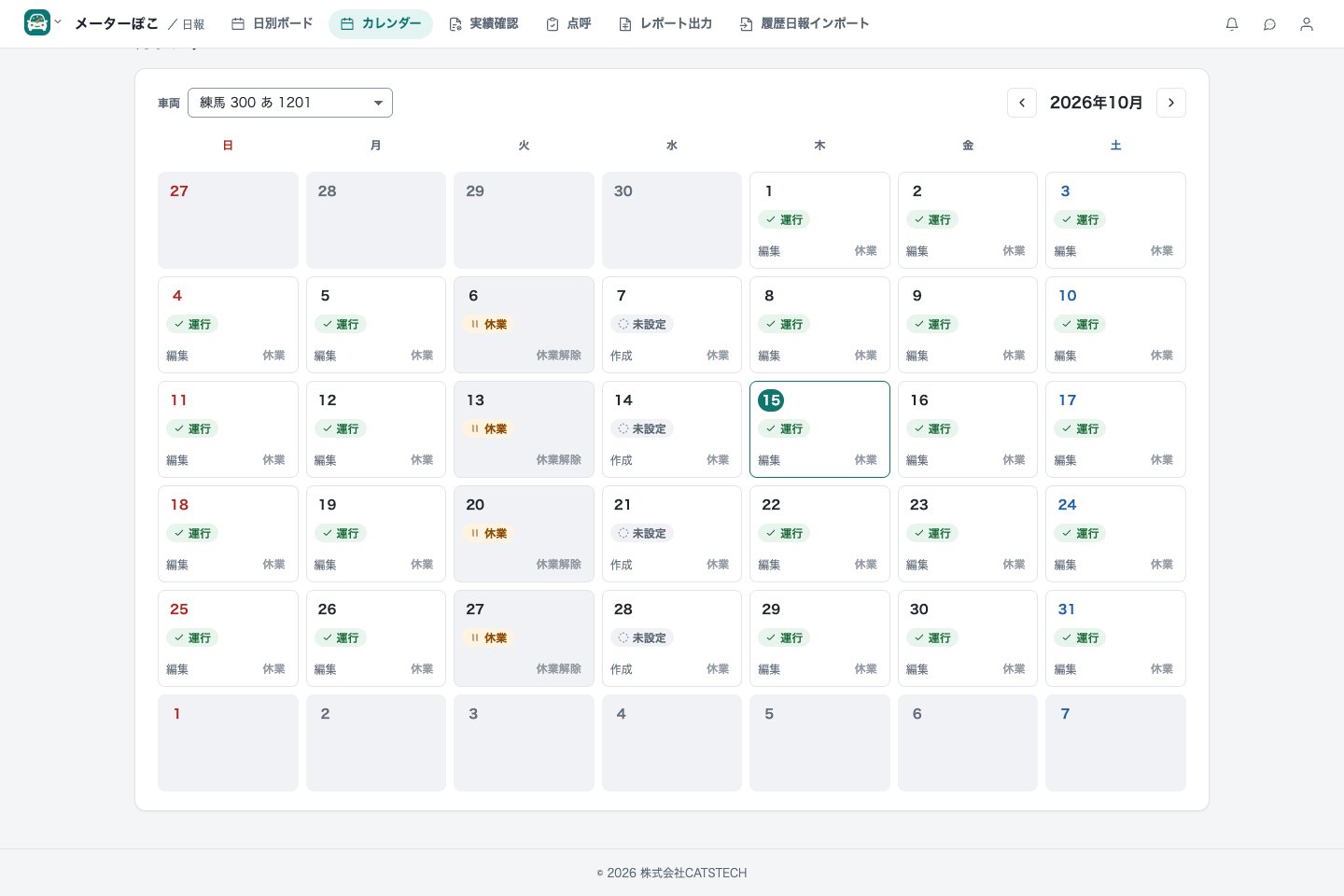Click 休業 on October 29
Screen dimensions: 1344x896
pos(865,669)
